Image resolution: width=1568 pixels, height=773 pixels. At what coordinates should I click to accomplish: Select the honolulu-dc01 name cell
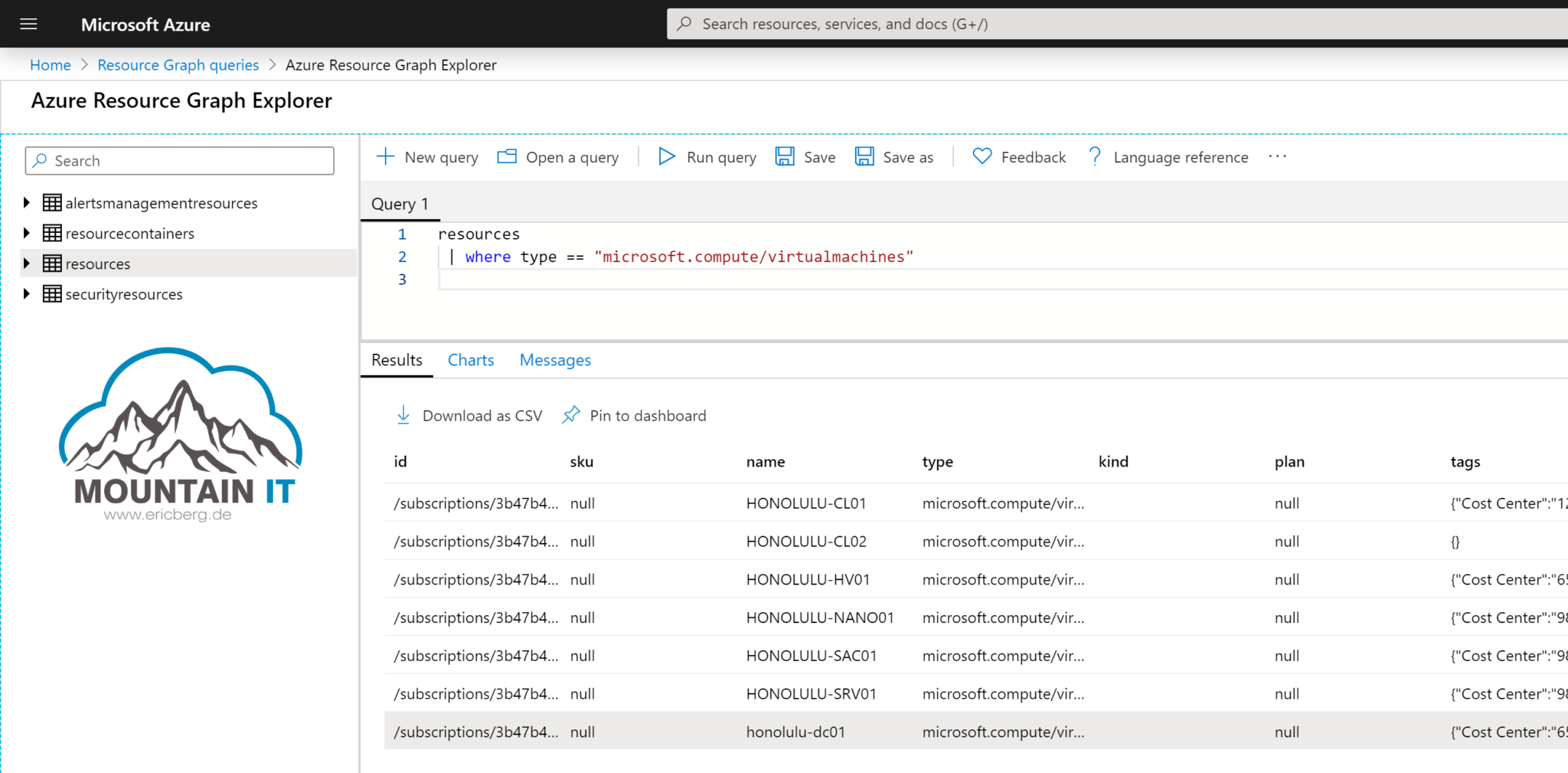[795, 732]
